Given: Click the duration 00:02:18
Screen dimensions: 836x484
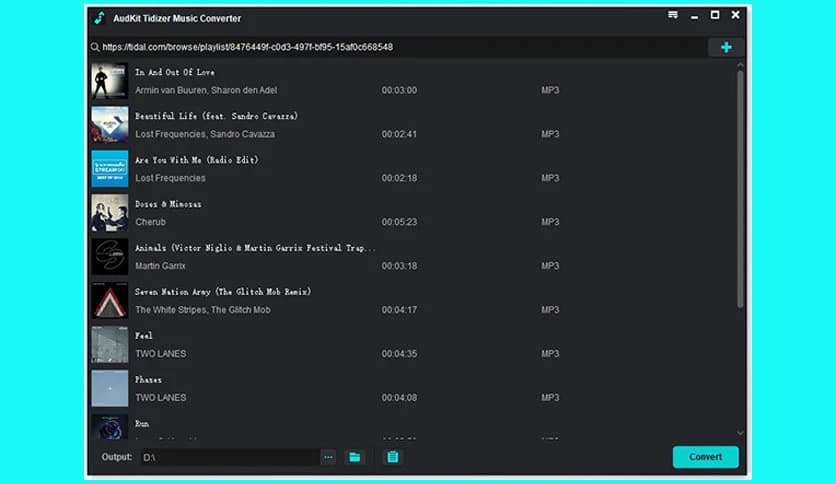Looking at the screenshot, I should point(399,178).
